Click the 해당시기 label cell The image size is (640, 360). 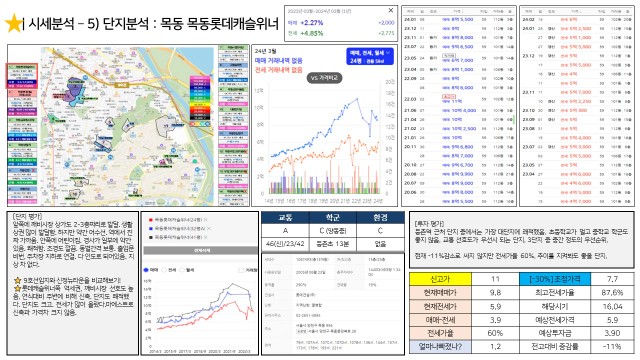pos(555,306)
